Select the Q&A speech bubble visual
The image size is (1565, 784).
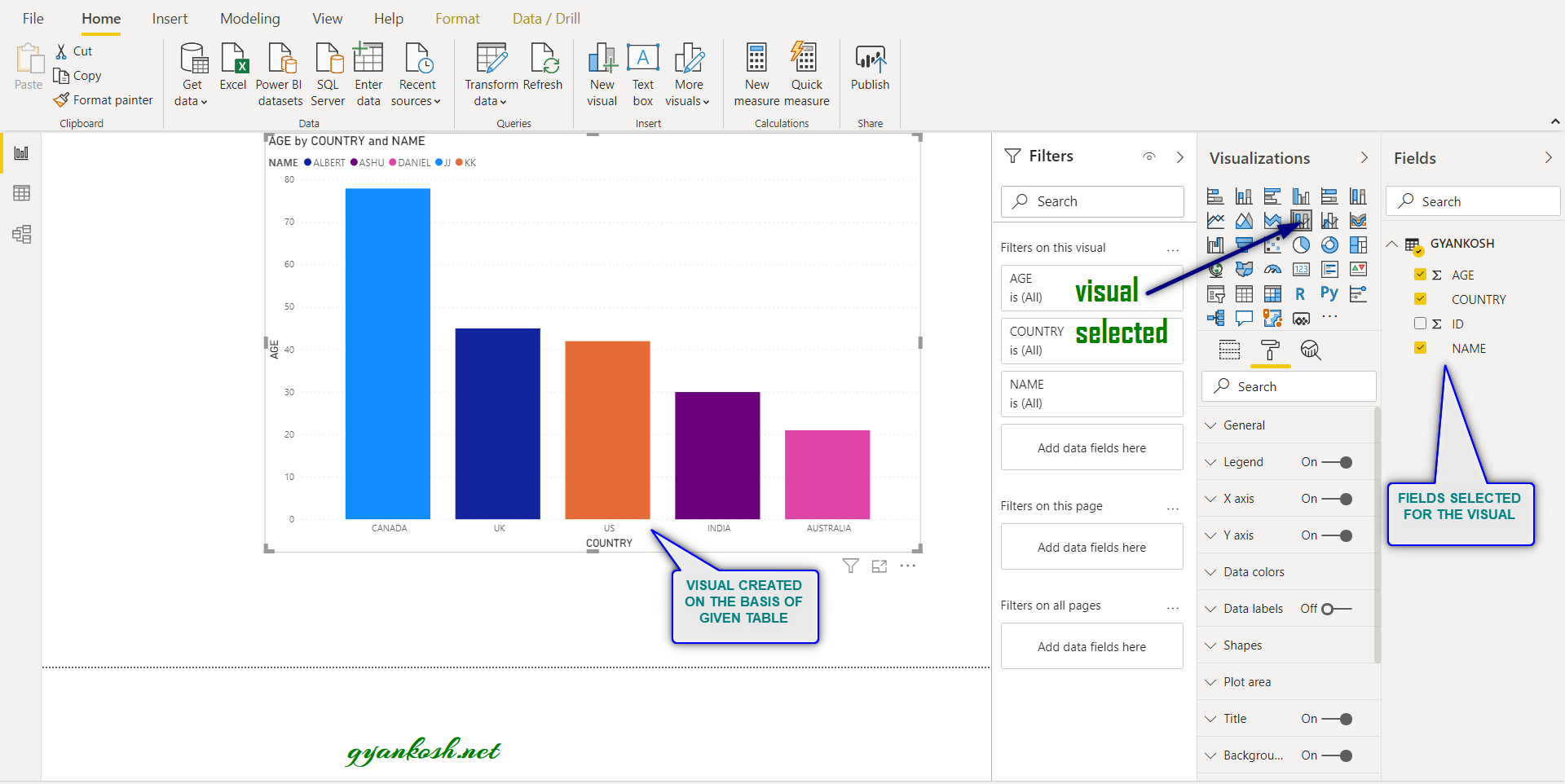tap(1244, 318)
